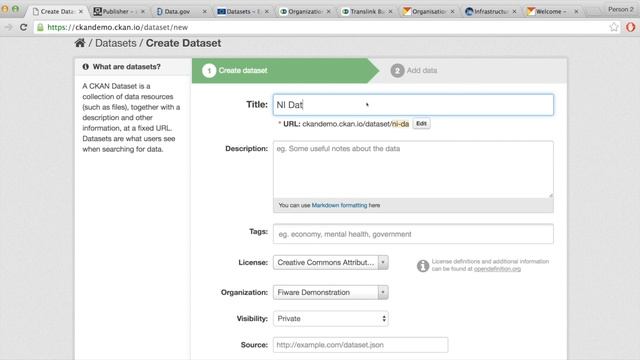Open the Welcome tab
The width and height of the screenshot is (640, 360).
pyautogui.click(x=551, y=11)
